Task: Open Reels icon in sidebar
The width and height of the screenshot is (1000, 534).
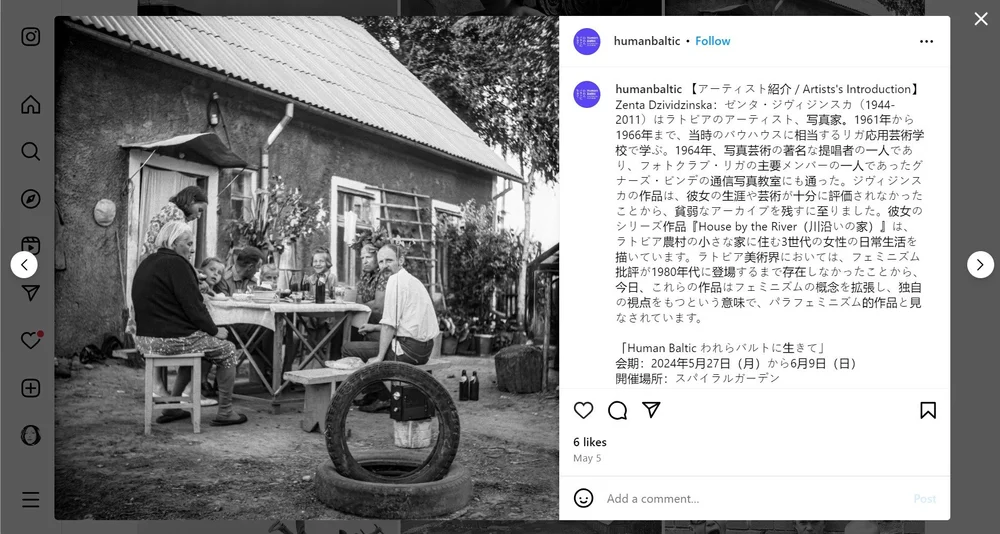Action: coord(31,246)
